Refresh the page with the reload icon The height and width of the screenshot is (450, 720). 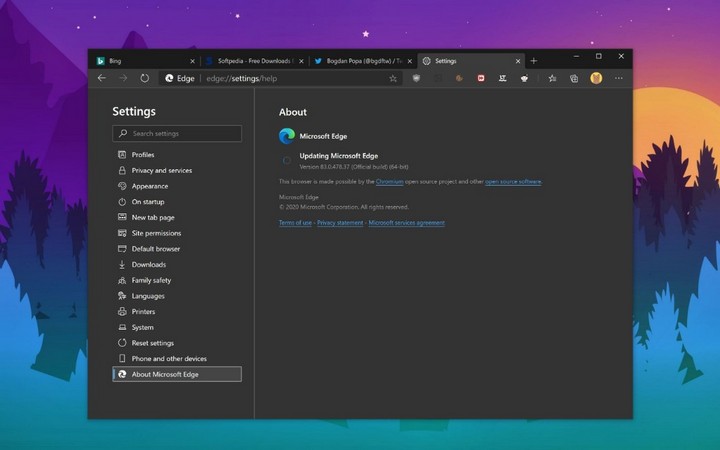[x=145, y=78]
